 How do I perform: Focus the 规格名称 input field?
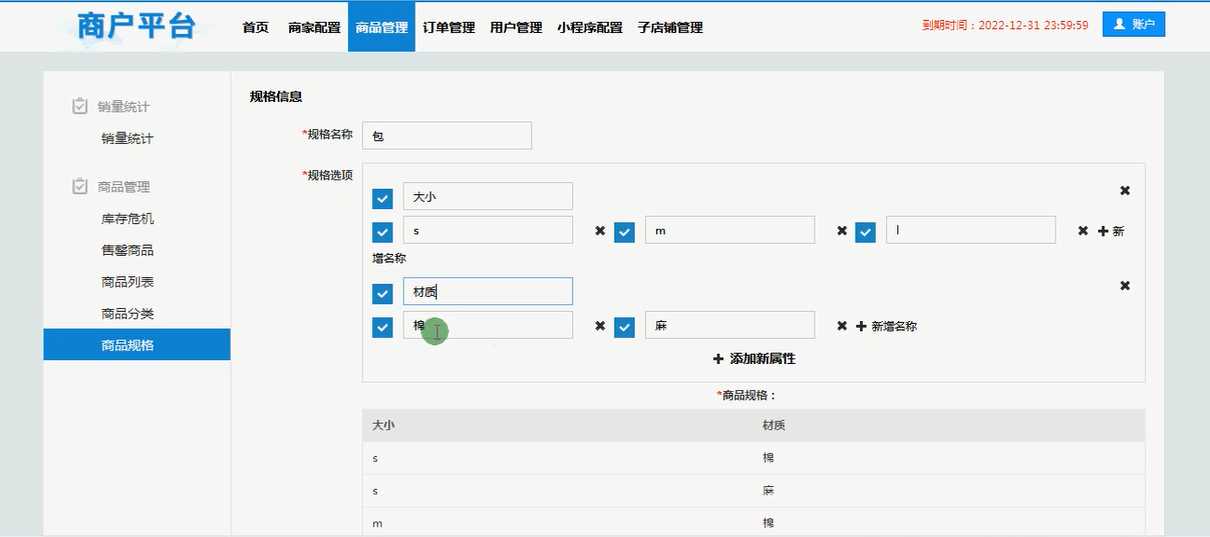pos(447,136)
